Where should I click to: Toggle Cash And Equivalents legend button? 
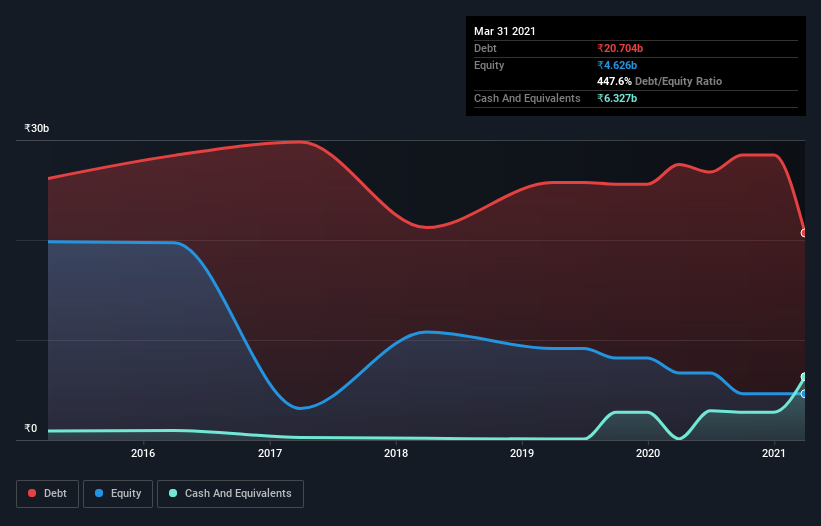[230, 494]
